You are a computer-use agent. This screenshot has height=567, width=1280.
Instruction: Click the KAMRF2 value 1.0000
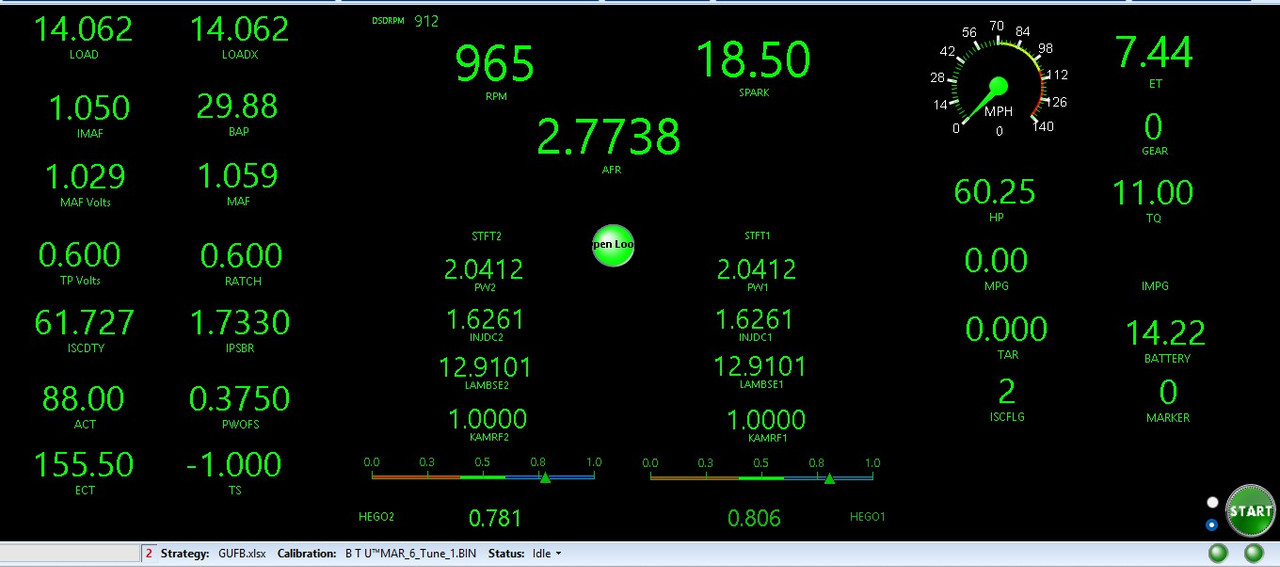(x=487, y=419)
